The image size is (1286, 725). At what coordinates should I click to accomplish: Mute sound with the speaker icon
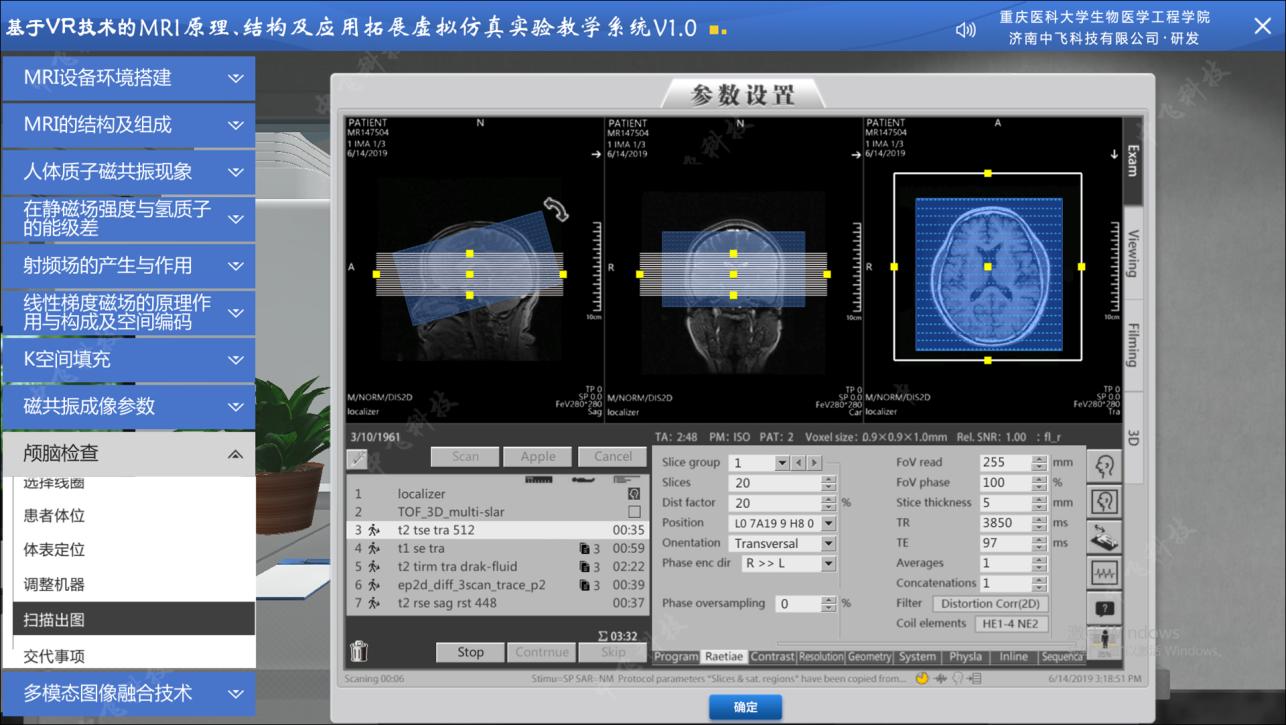tap(965, 29)
